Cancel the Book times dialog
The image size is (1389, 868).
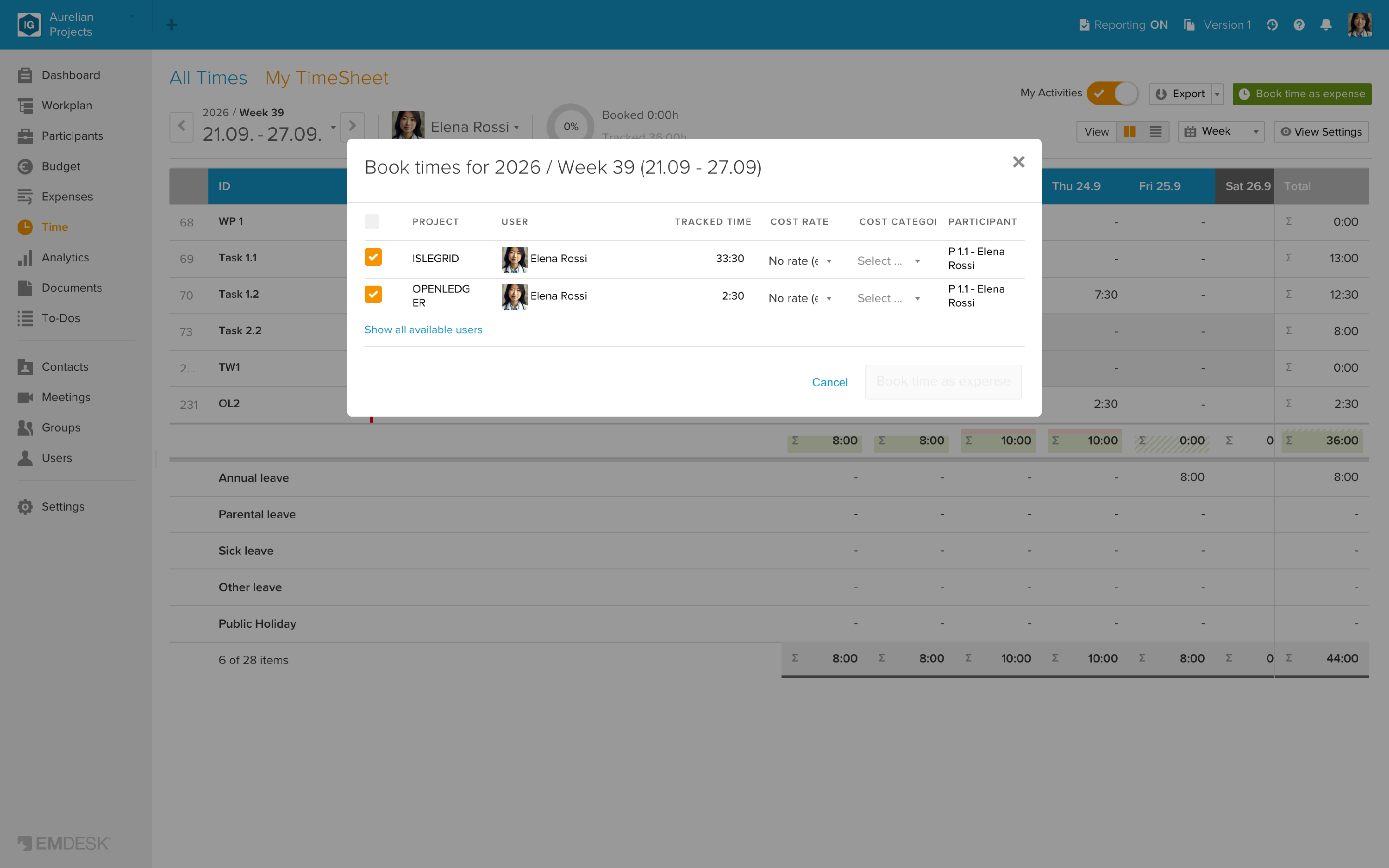tap(830, 382)
